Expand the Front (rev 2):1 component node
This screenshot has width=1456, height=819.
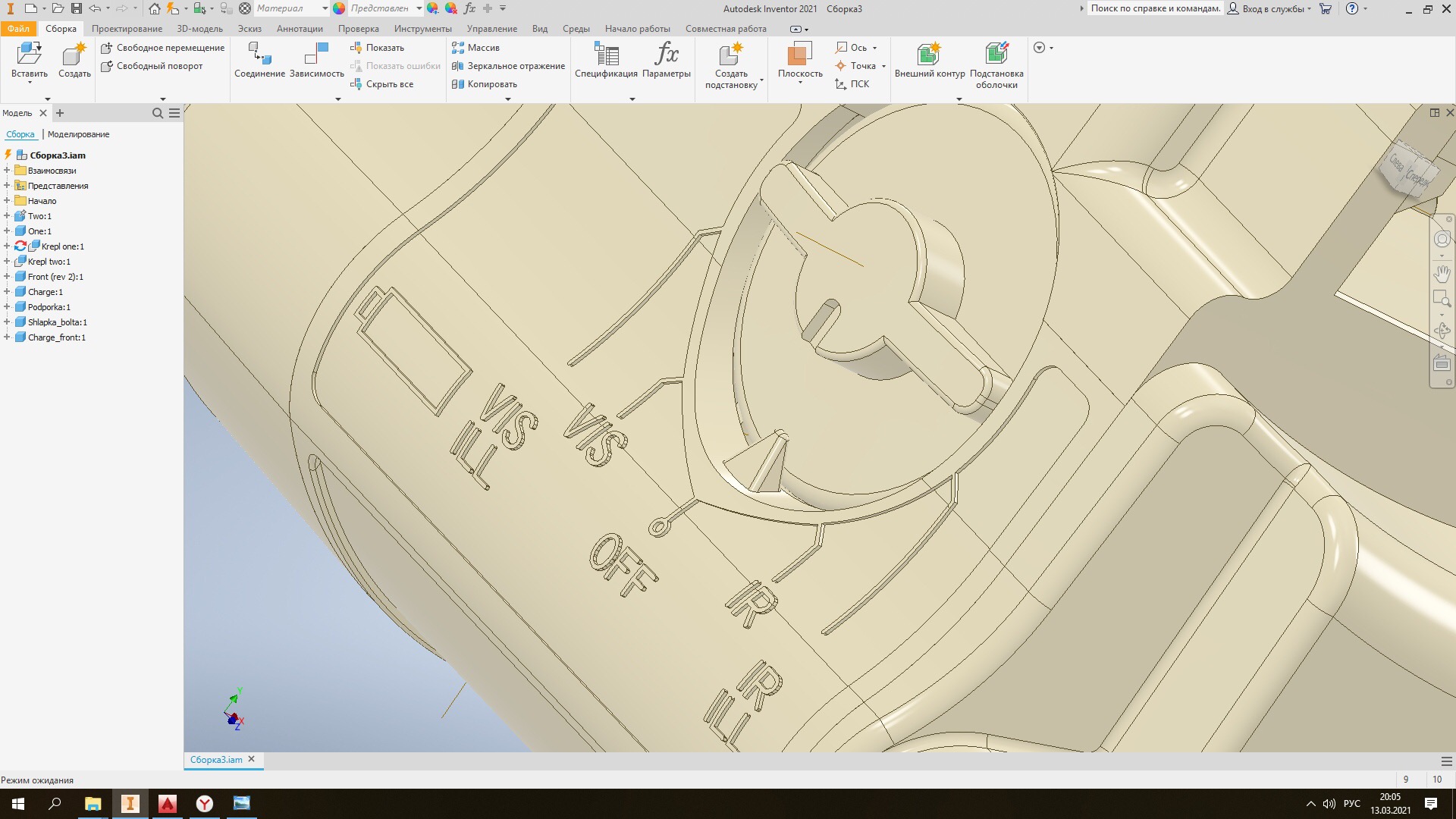[x=7, y=277]
